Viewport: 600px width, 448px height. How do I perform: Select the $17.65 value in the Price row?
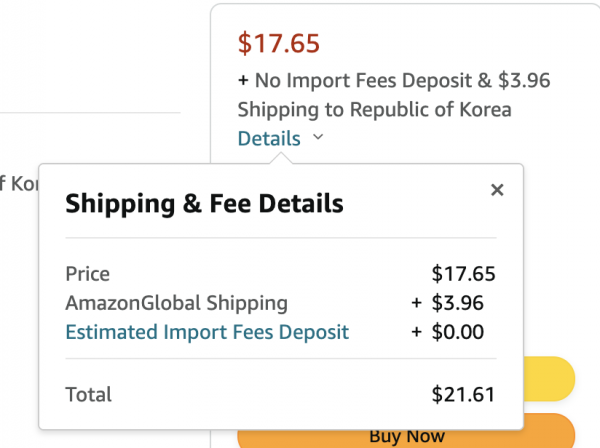pyautogui.click(x=463, y=274)
